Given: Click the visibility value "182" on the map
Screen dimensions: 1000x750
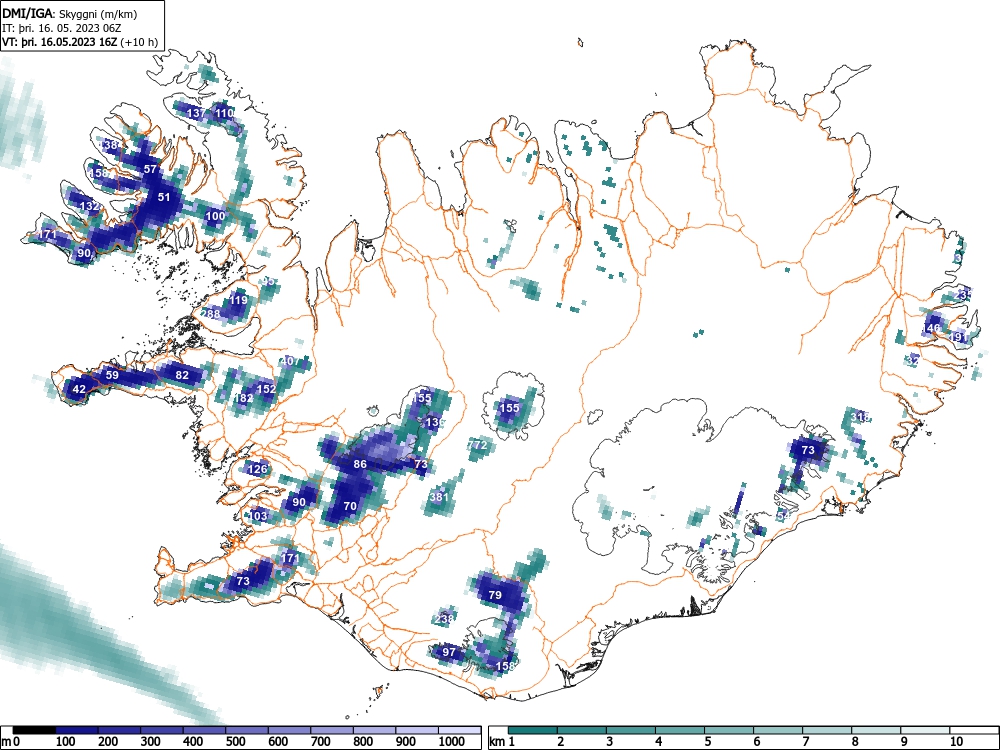Looking at the screenshot, I should coord(244,398).
